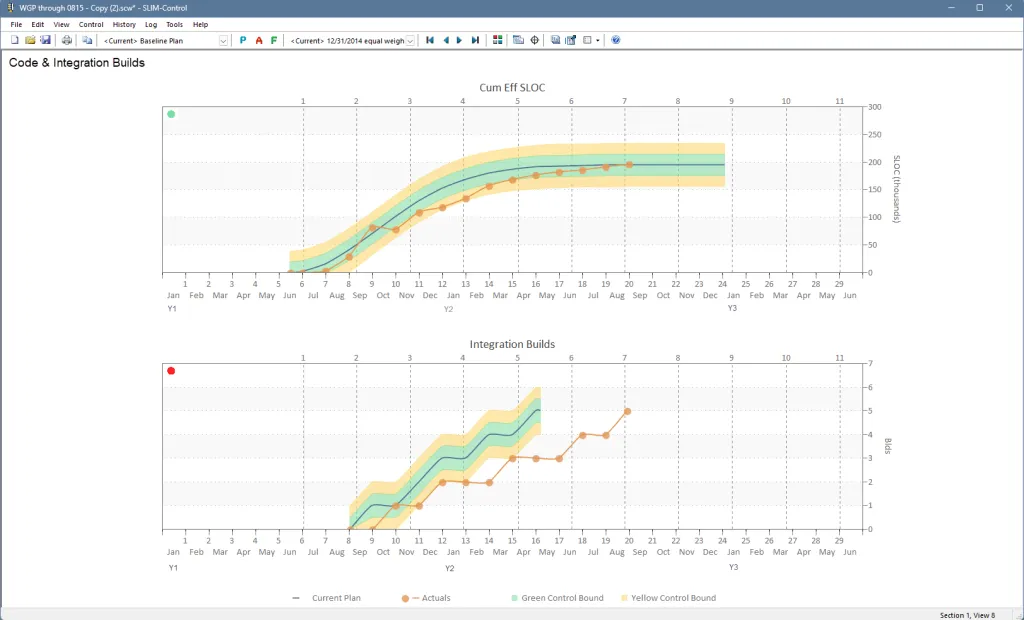Go to the first view
This screenshot has height=620, width=1024.
(430, 41)
